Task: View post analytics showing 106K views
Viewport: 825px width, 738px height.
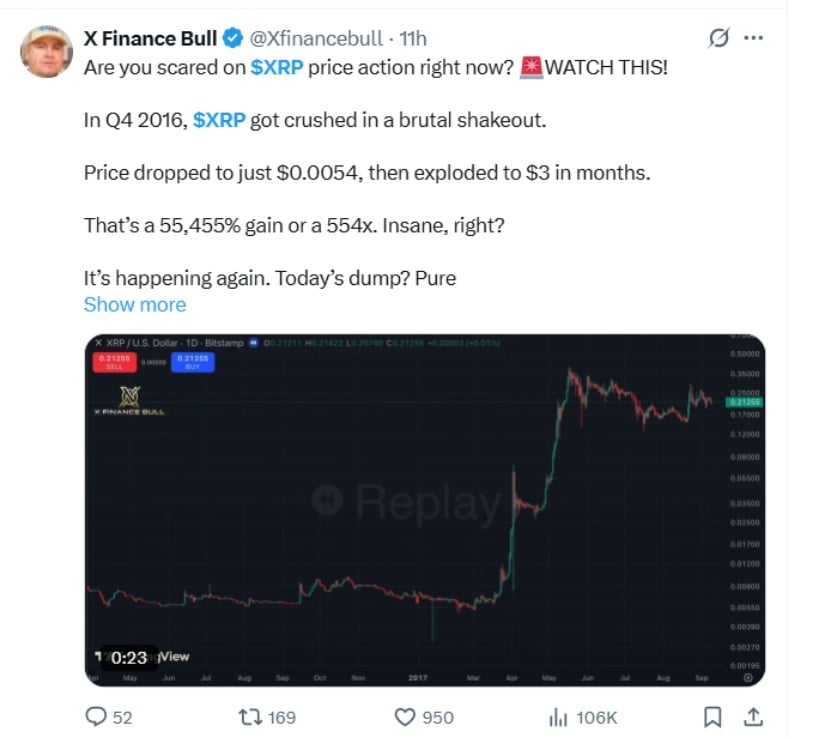Action: click(x=556, y=716)
